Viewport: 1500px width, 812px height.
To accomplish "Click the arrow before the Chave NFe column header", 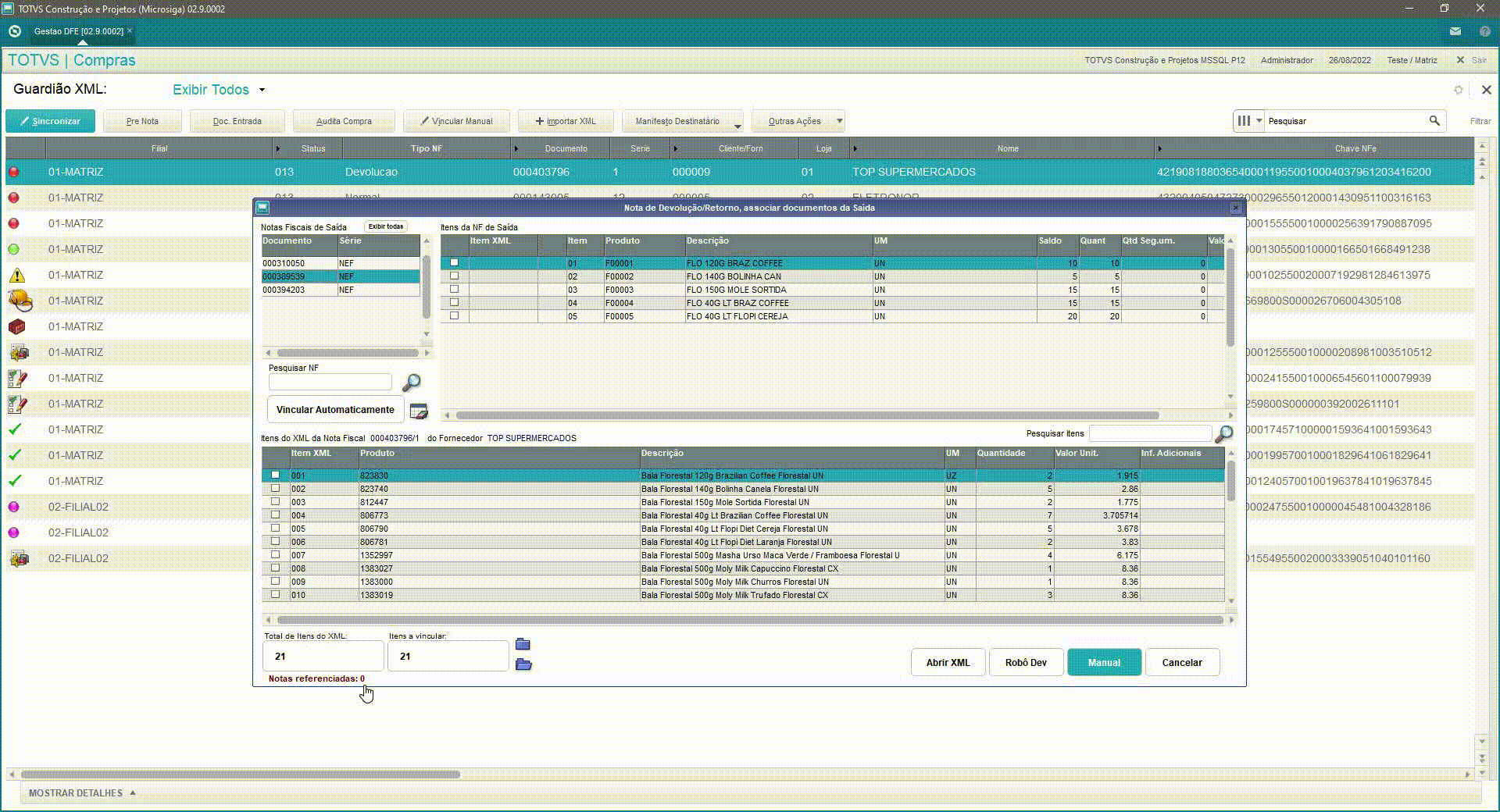I will coord(1159,148).
